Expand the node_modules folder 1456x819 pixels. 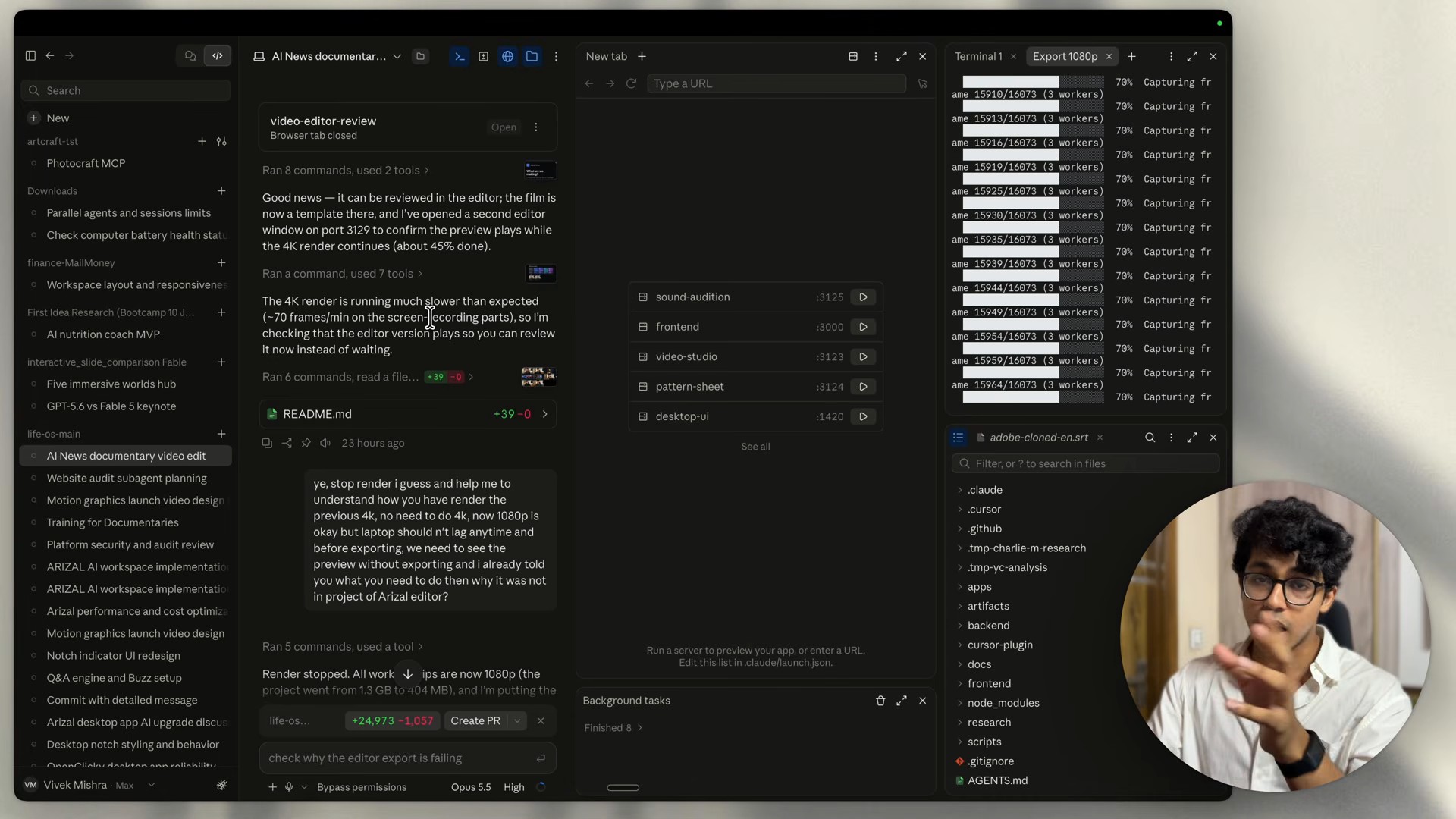click(960, 703)
